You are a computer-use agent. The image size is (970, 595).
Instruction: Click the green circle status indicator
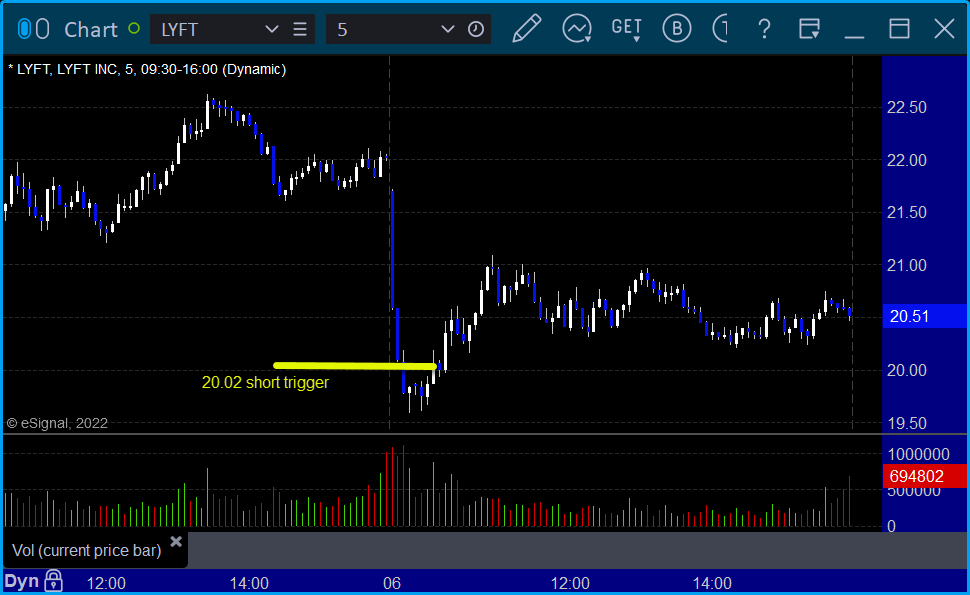(134, 28)
